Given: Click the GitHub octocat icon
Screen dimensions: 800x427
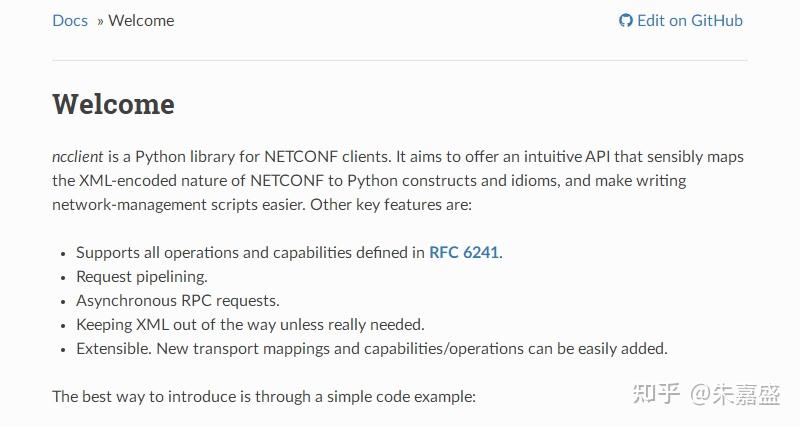Looking at the screenshot, I should pyautogui.click(x=626, y=20).
